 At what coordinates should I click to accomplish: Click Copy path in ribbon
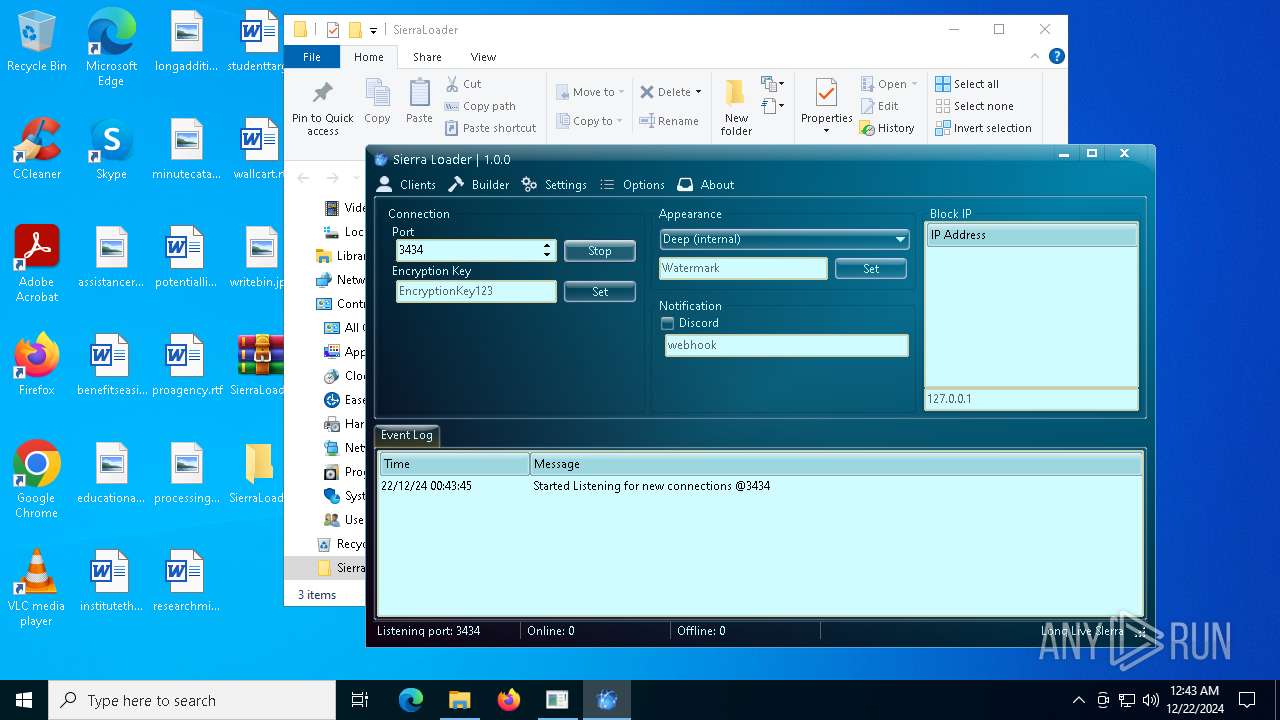tap(480, 106)
